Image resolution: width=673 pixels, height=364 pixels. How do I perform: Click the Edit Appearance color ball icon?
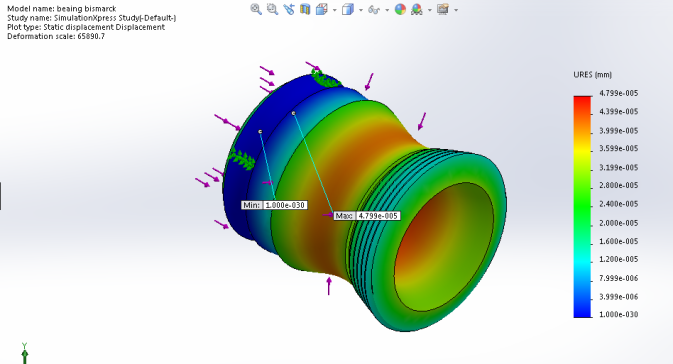coord(400,9)
